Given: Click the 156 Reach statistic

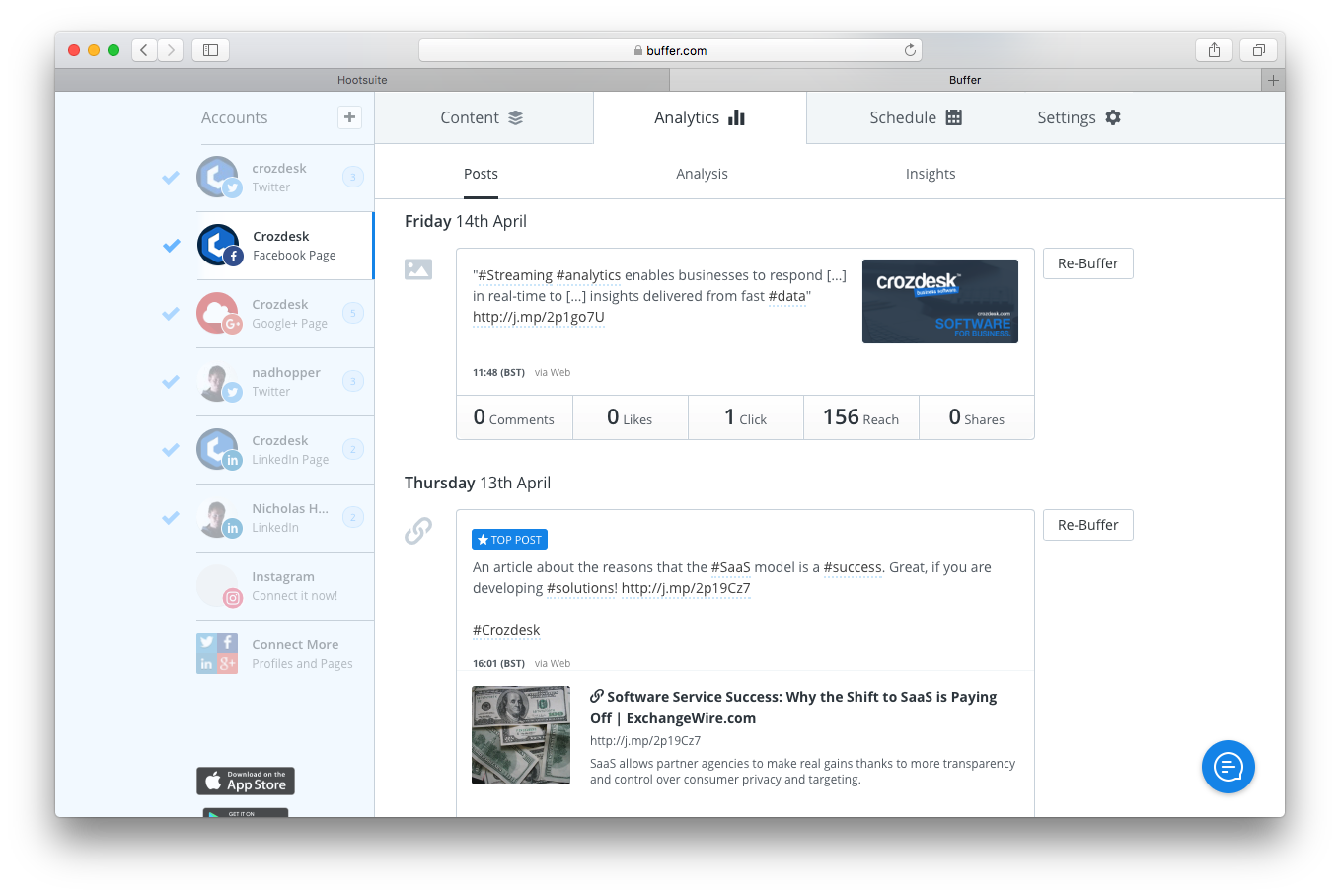Looking at the screenshot, I should pos(861,417).
